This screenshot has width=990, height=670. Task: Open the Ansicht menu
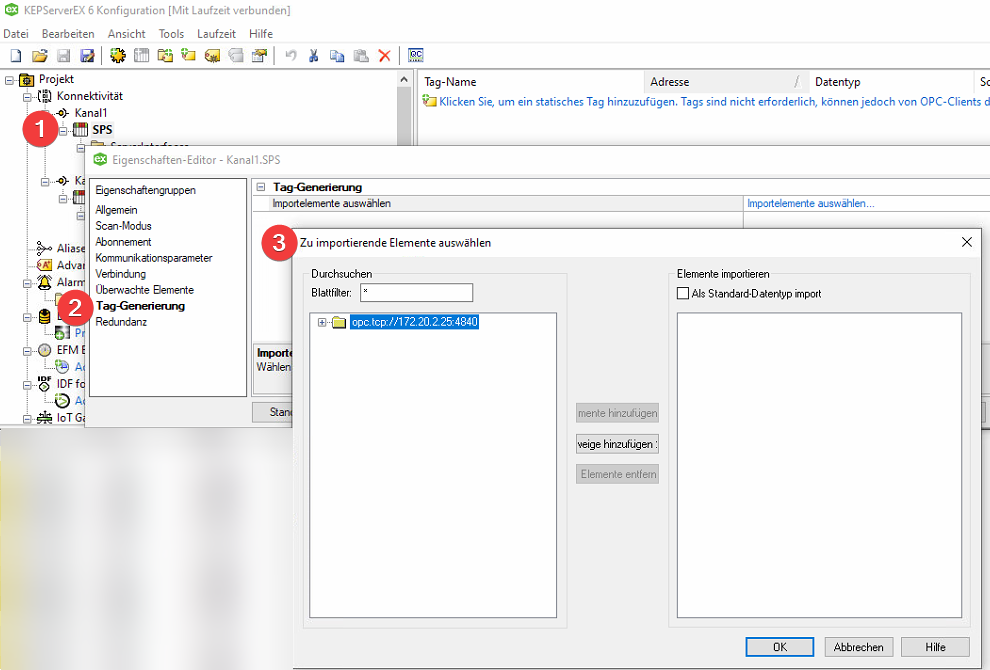(x=126, y=33)
